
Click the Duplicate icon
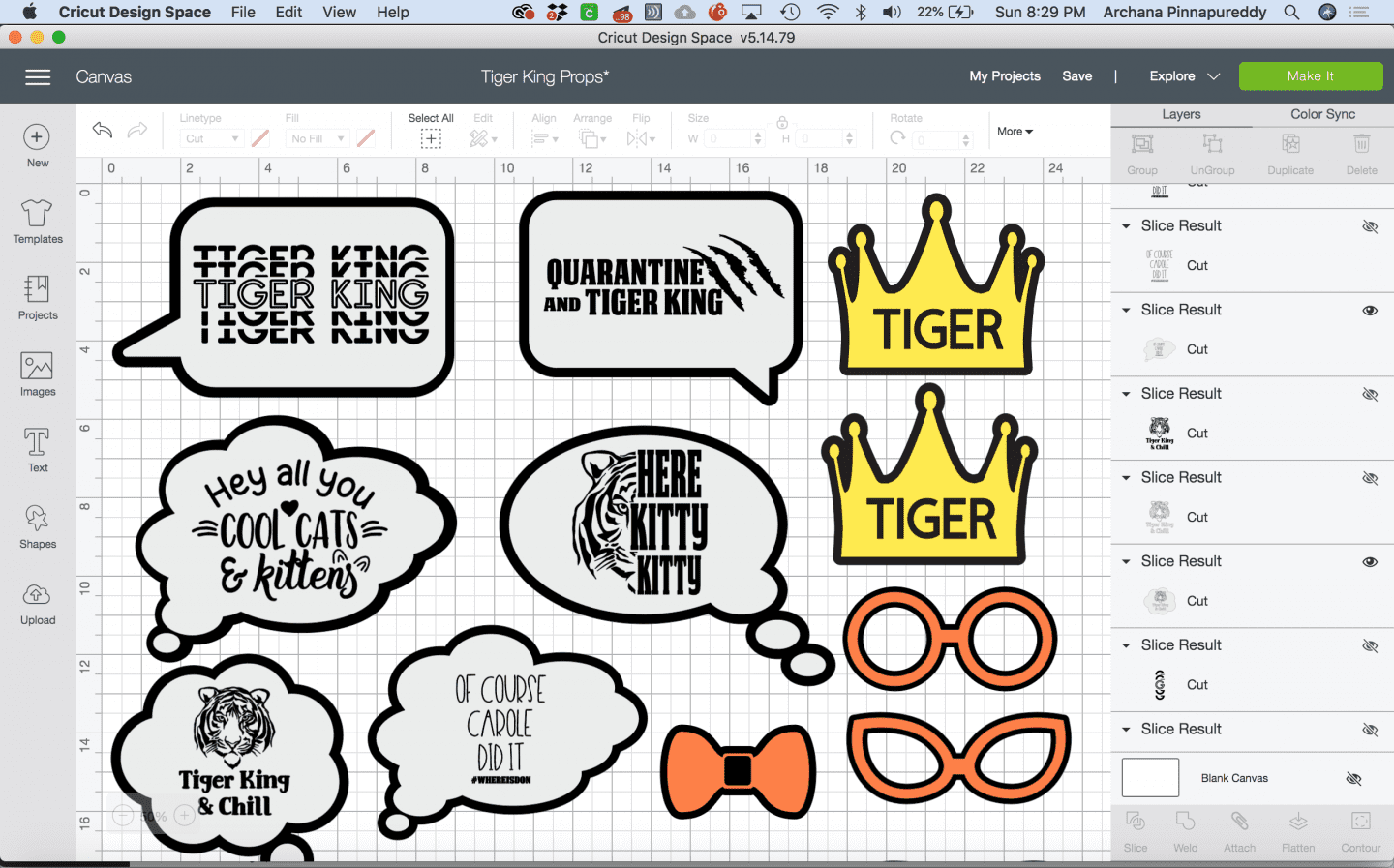tap(1290, 144)
